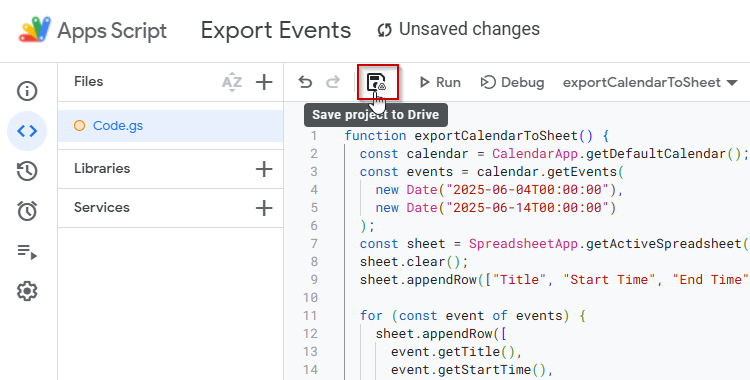Click the unsaved orange dot beside Code.gs
This screenshot has width=750, height=380.
79,126
